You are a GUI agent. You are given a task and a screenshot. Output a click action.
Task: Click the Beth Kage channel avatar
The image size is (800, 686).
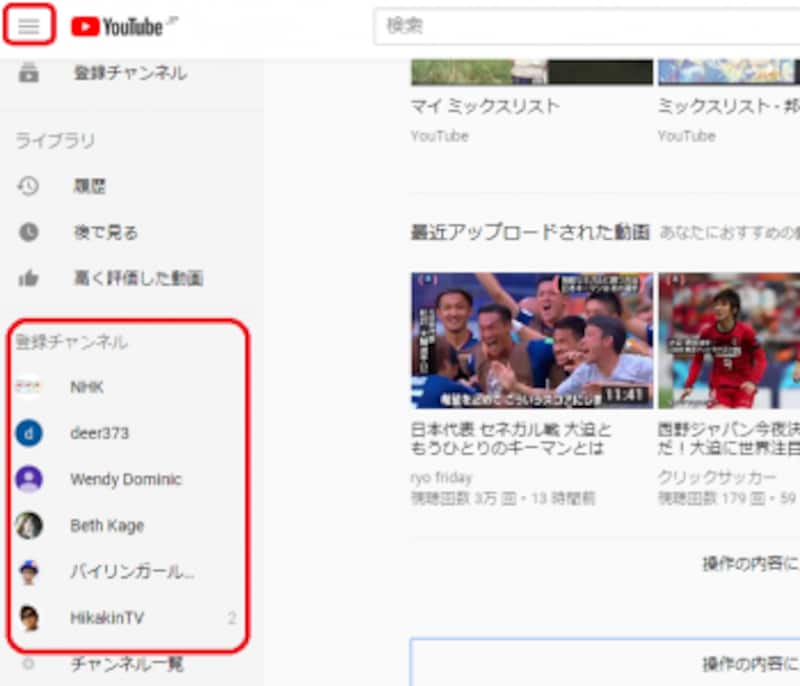(29, 525)
